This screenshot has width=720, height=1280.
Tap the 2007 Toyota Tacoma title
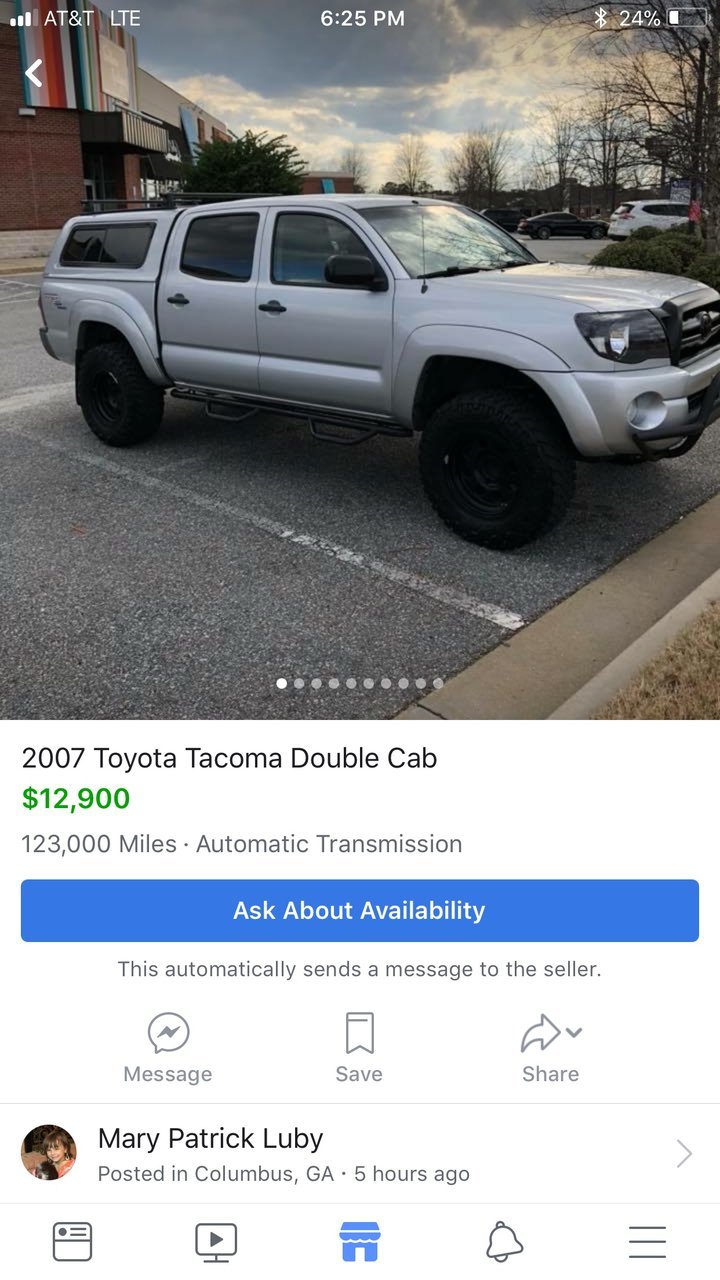(x=229, y=758)
